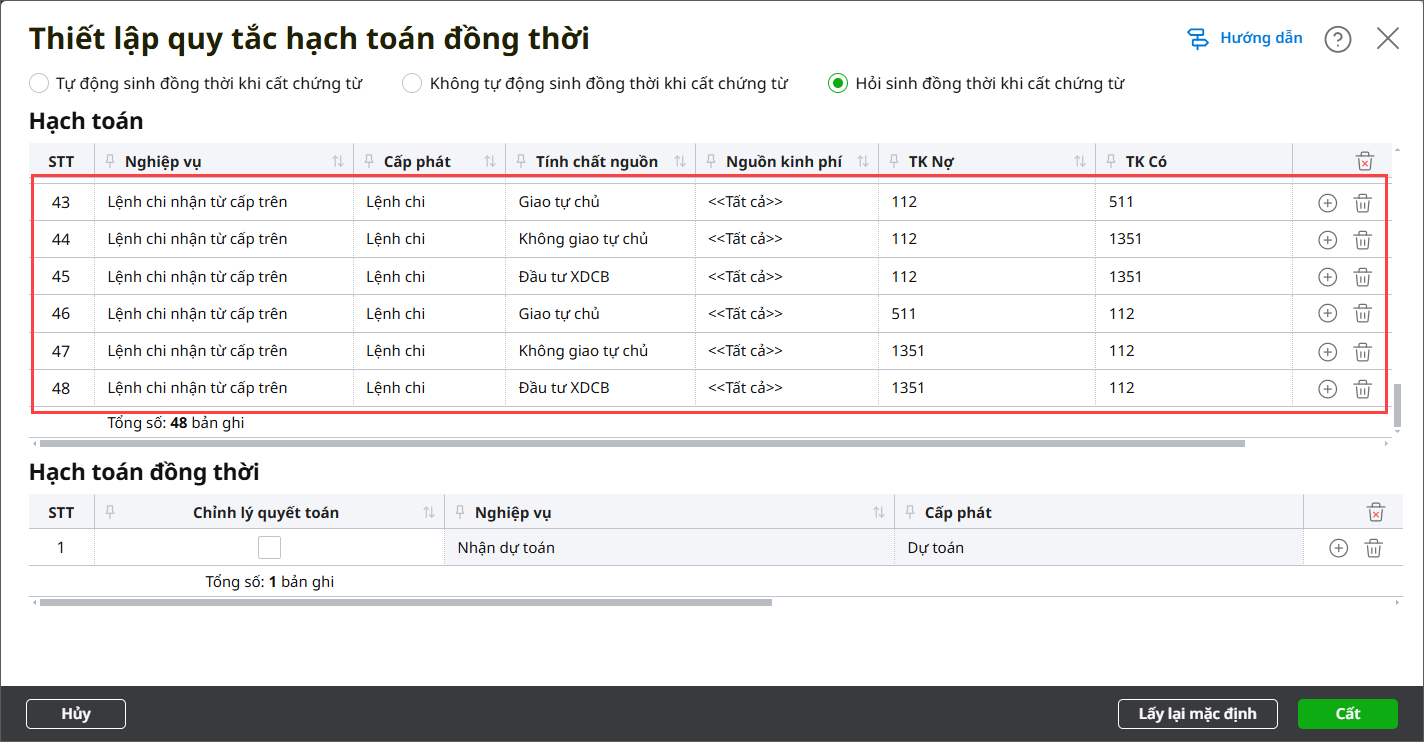Viewport: 1424px width, 742px height.
Task: Restore defaults with Lấy lại mặc định
Action: click(1198, 714)
